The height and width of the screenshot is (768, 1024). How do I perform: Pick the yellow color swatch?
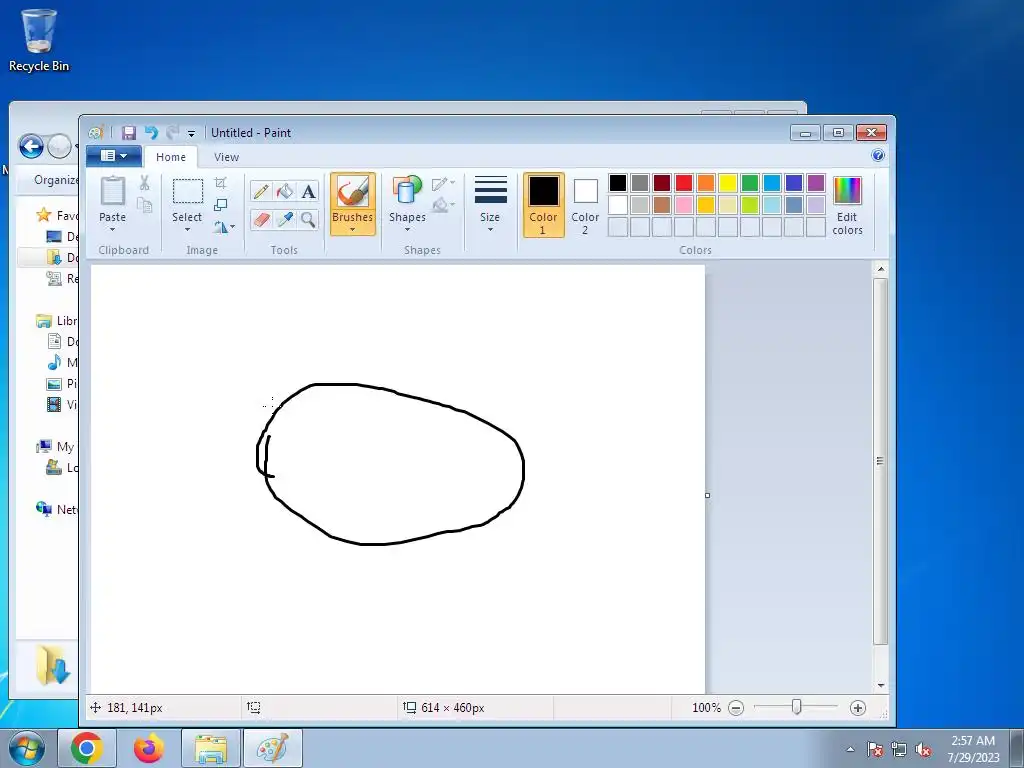tap(728, 183)
